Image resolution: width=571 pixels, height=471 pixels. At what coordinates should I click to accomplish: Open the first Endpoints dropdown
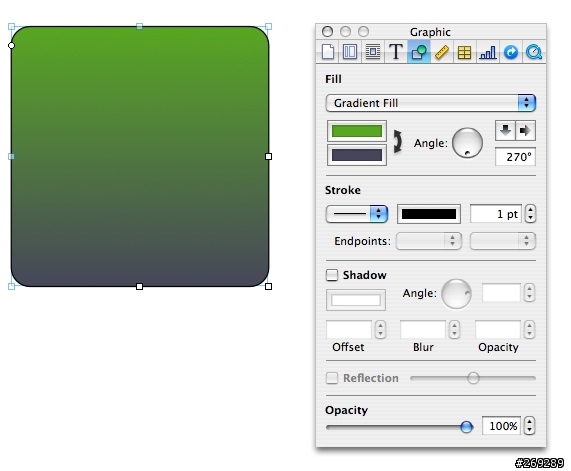[x=429, y=241]
